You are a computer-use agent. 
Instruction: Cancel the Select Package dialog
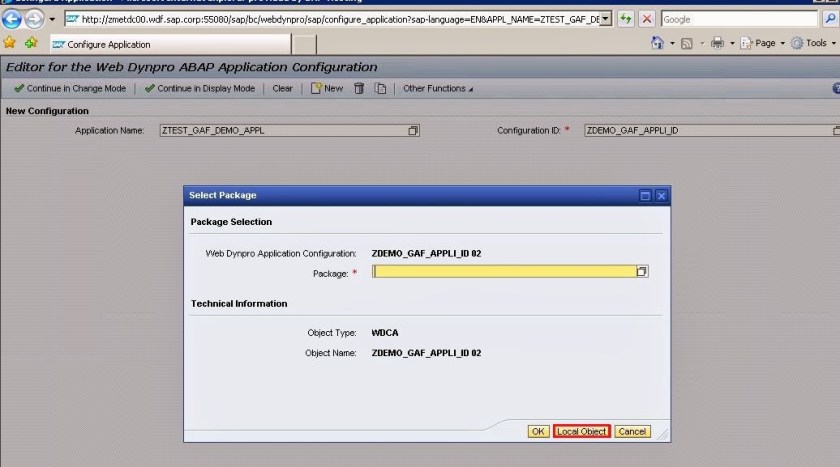pyautogui.click(x=632, y=432)
